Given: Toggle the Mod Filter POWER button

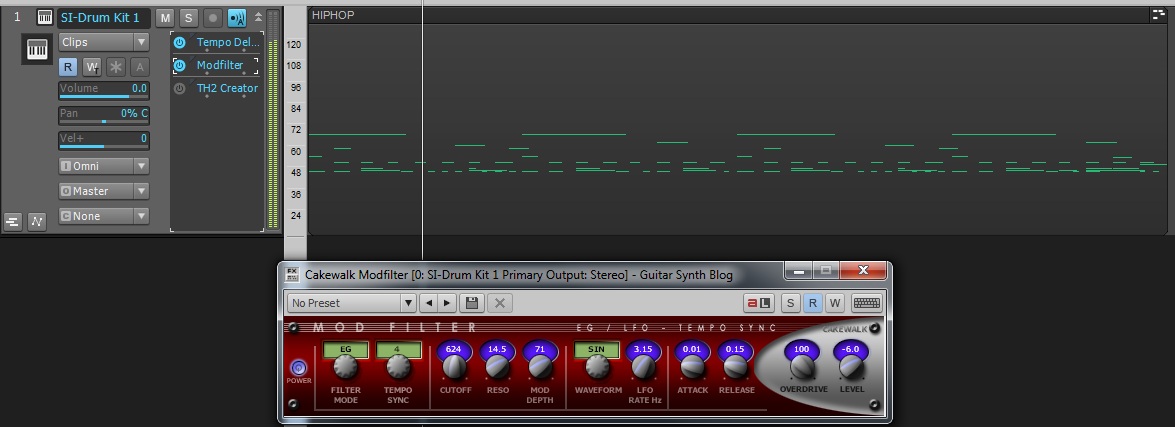Looking at the screenshot, I should coord(298,368).
